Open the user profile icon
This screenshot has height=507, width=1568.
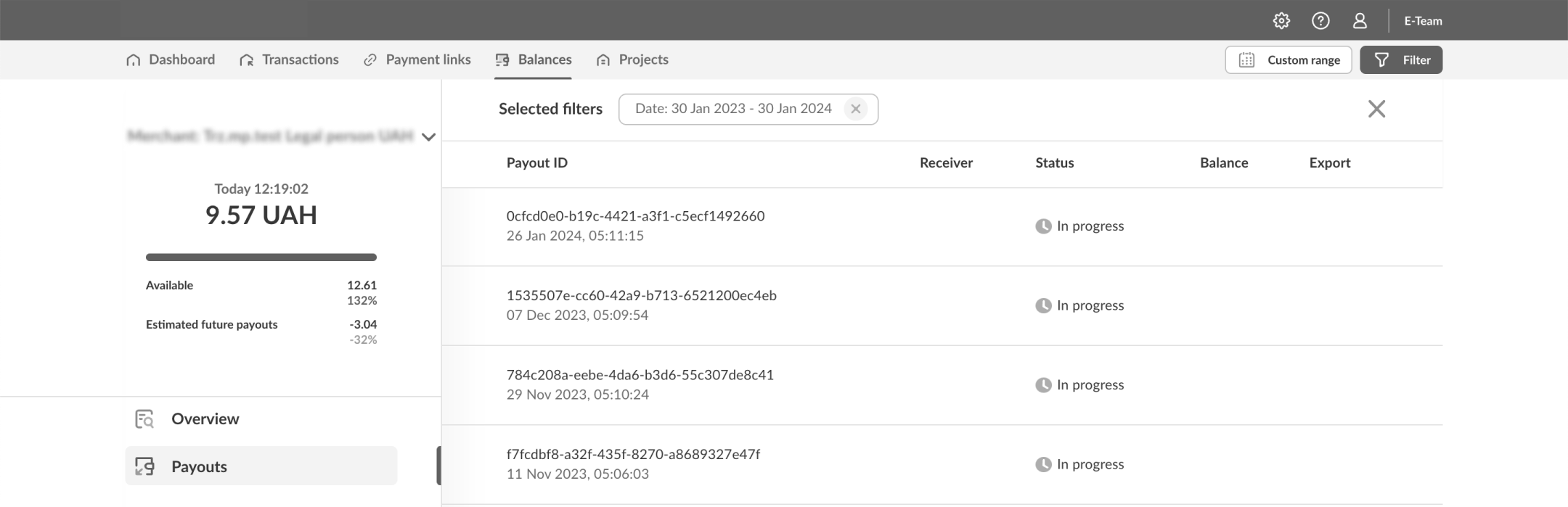(1360, 21)
